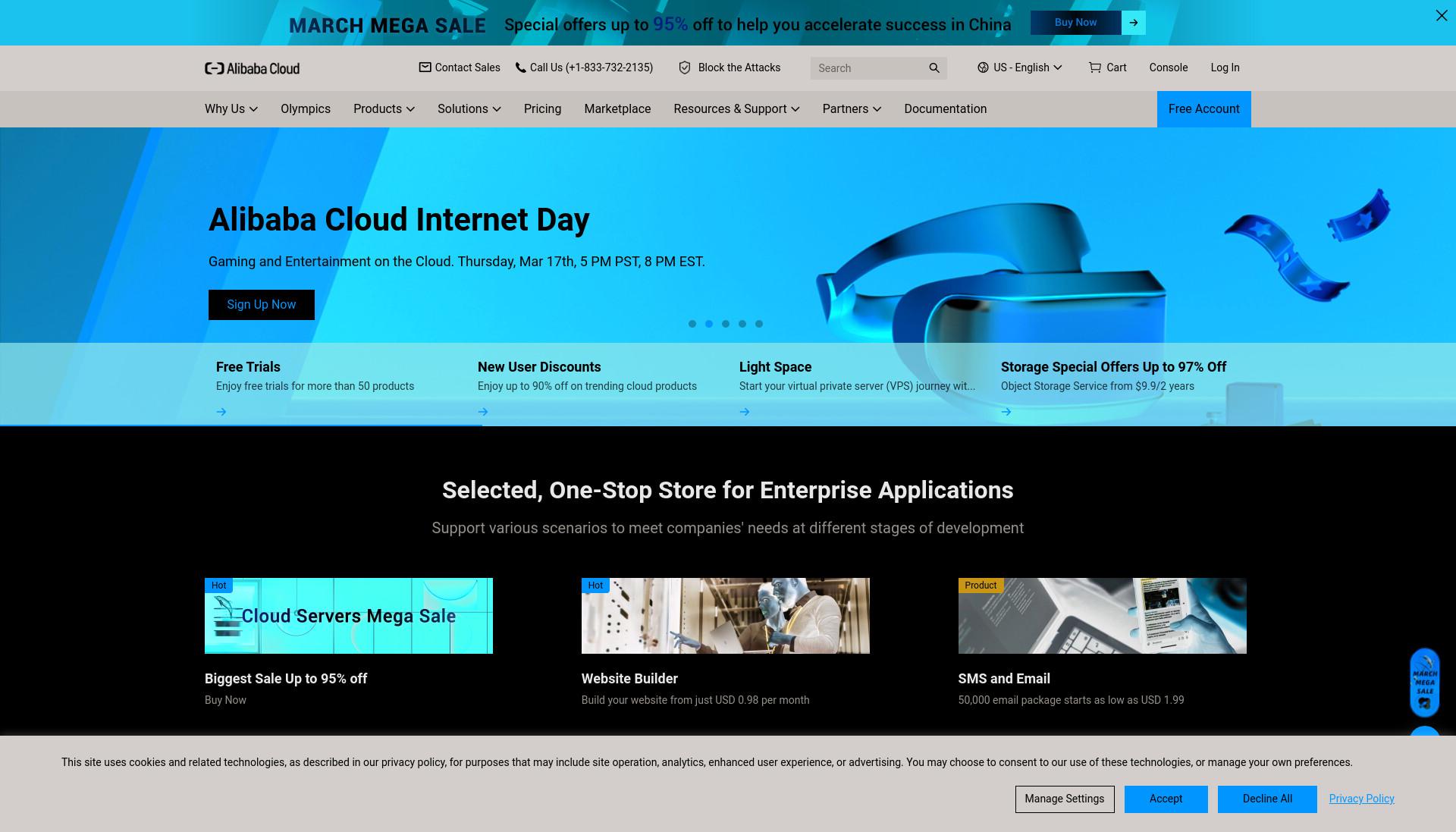Image resolution: width=1456 pixels, height=832 pixels.
Task: Open the Privacy Policy link
Action: [x=1361, y=799]
